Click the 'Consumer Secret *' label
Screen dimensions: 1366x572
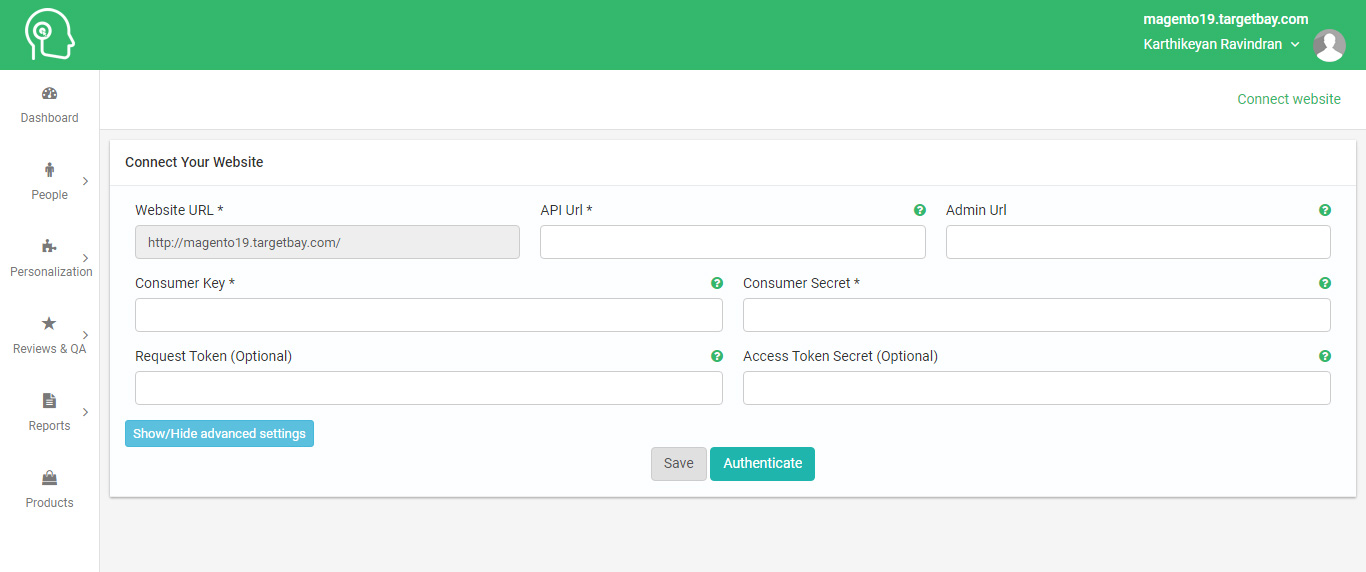tap(801, 283)
